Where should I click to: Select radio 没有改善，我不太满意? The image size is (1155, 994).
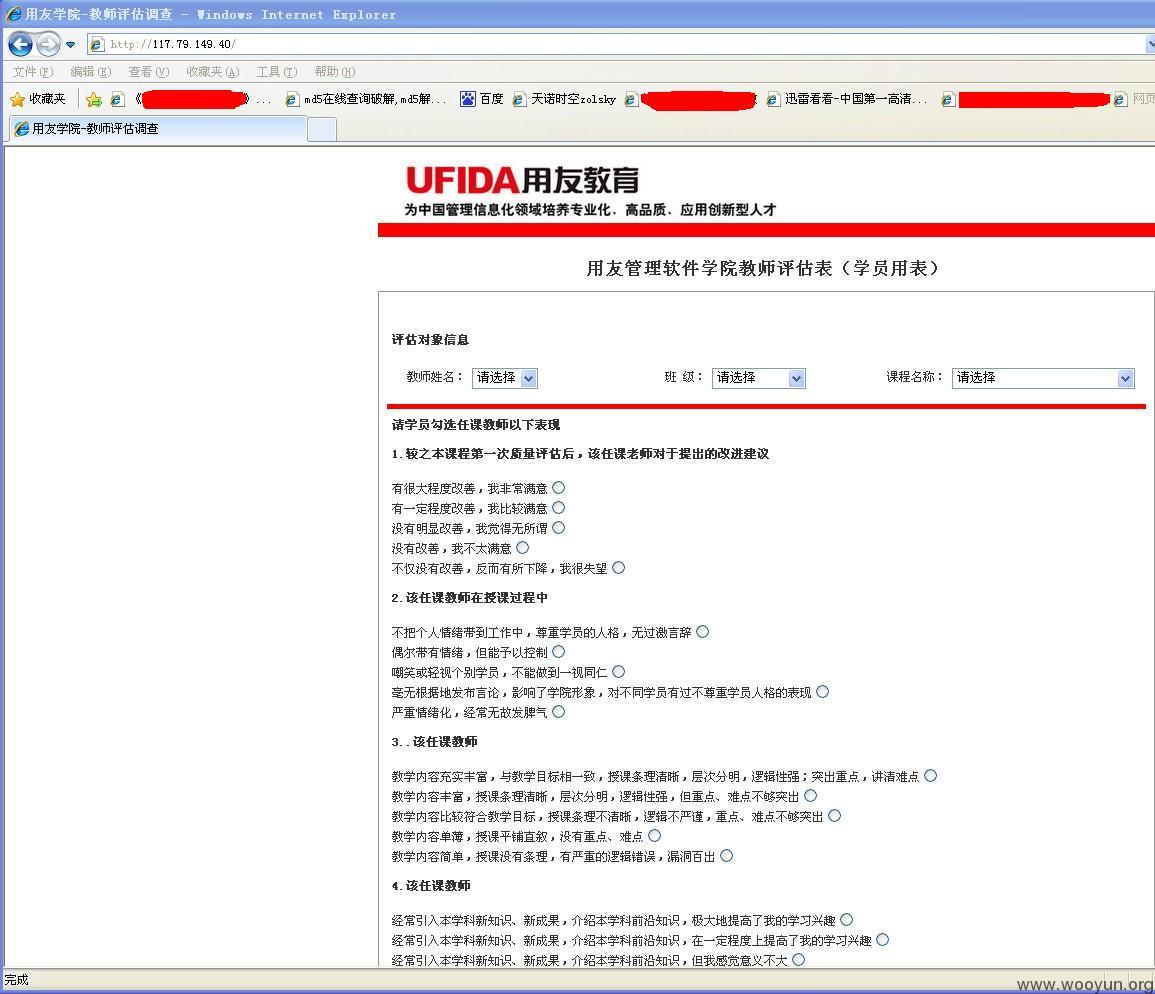(522, 547)
